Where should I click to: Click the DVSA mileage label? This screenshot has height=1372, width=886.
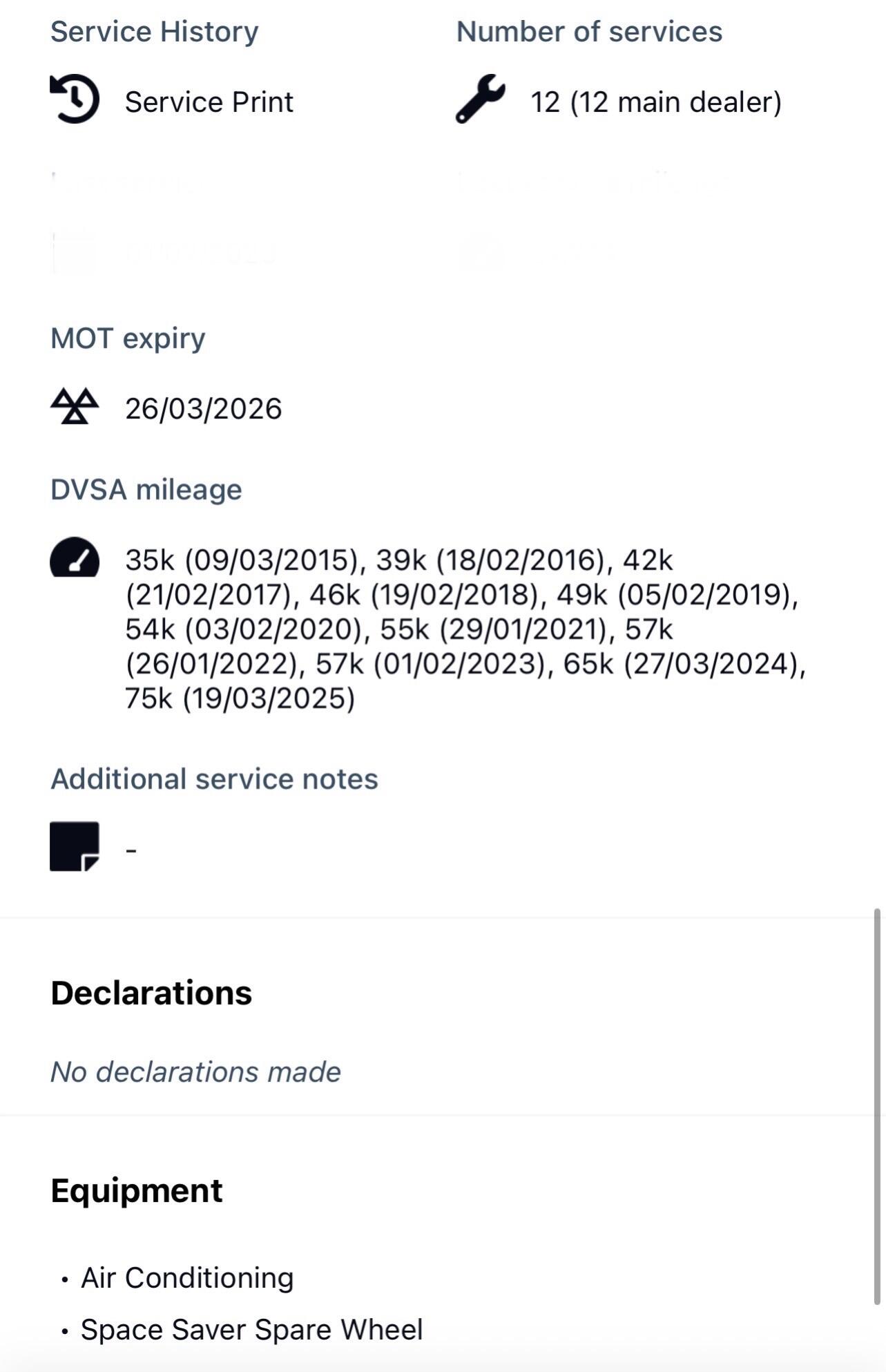click(x=146, y=490)
